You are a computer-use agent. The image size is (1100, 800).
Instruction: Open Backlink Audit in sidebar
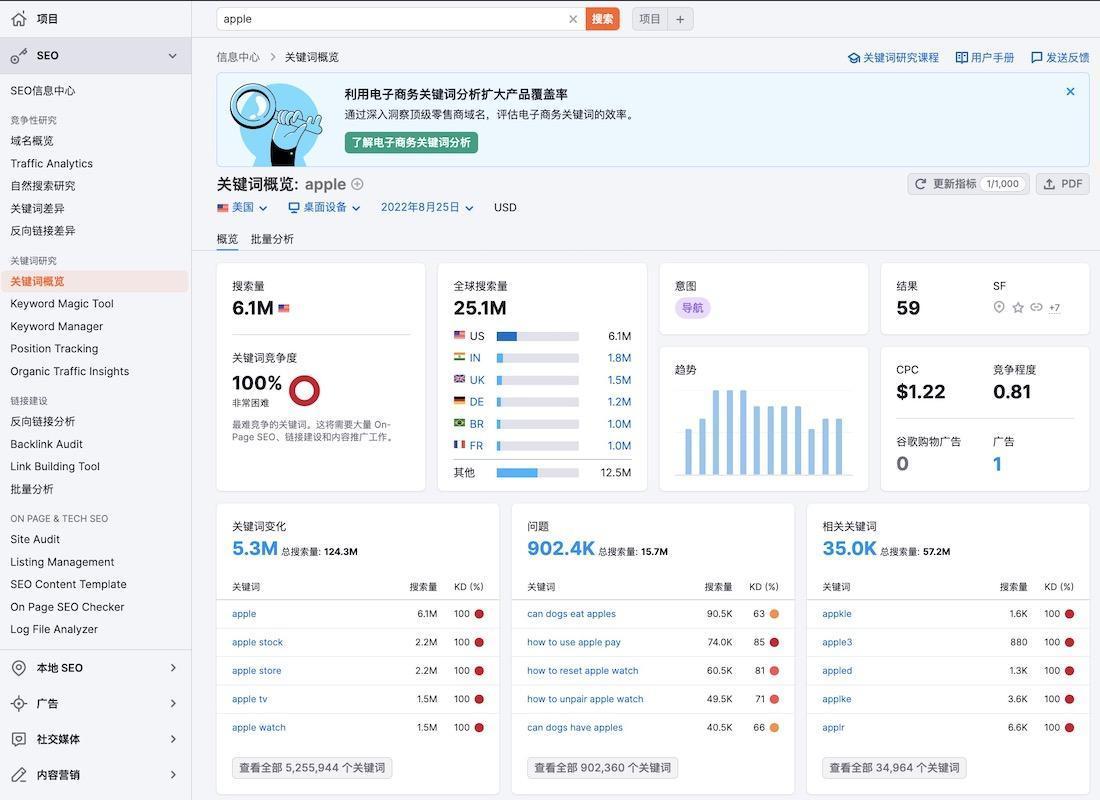pyautogui.click(x=46, y=444)
